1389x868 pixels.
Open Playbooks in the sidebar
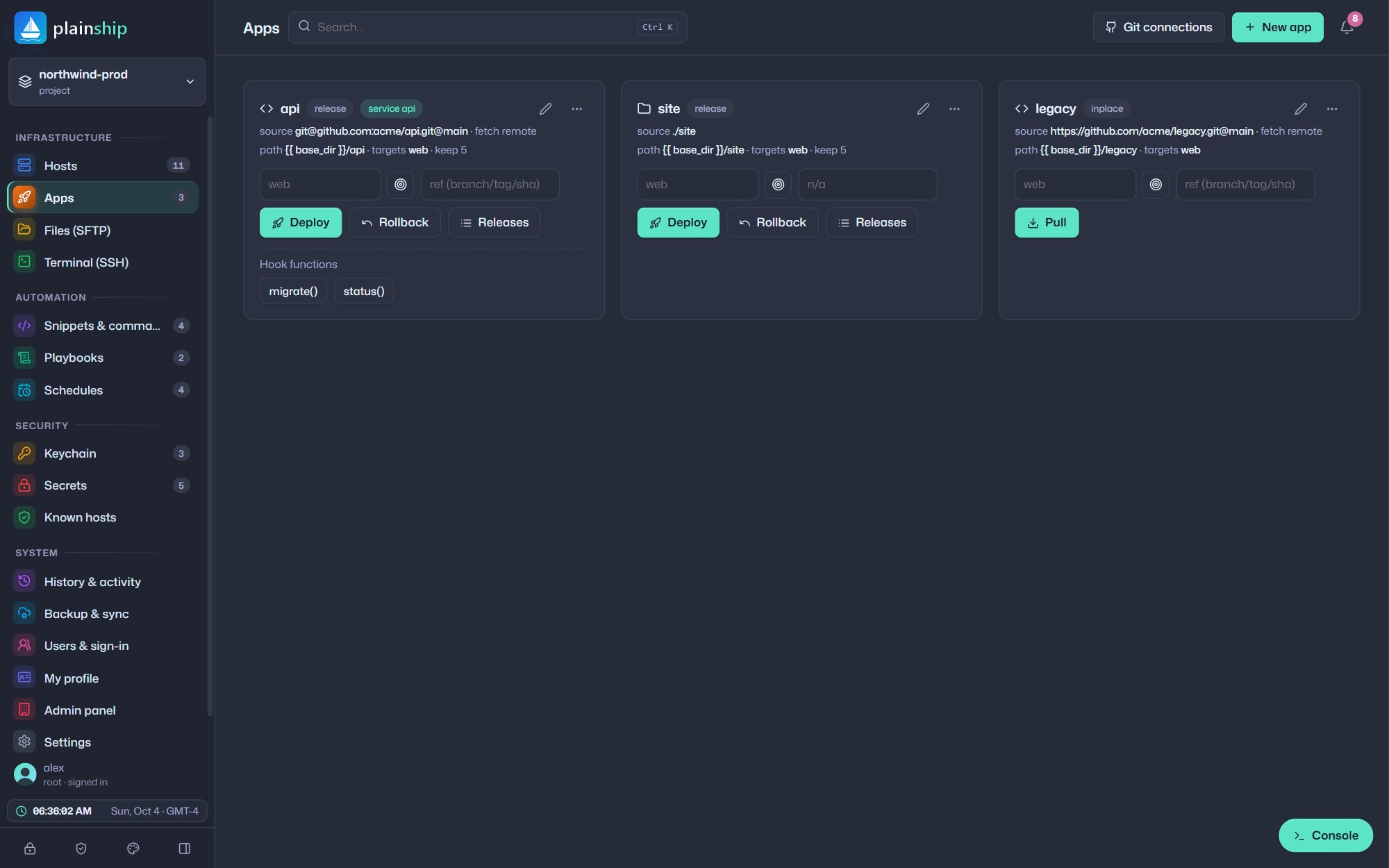[x=103, y=358]
